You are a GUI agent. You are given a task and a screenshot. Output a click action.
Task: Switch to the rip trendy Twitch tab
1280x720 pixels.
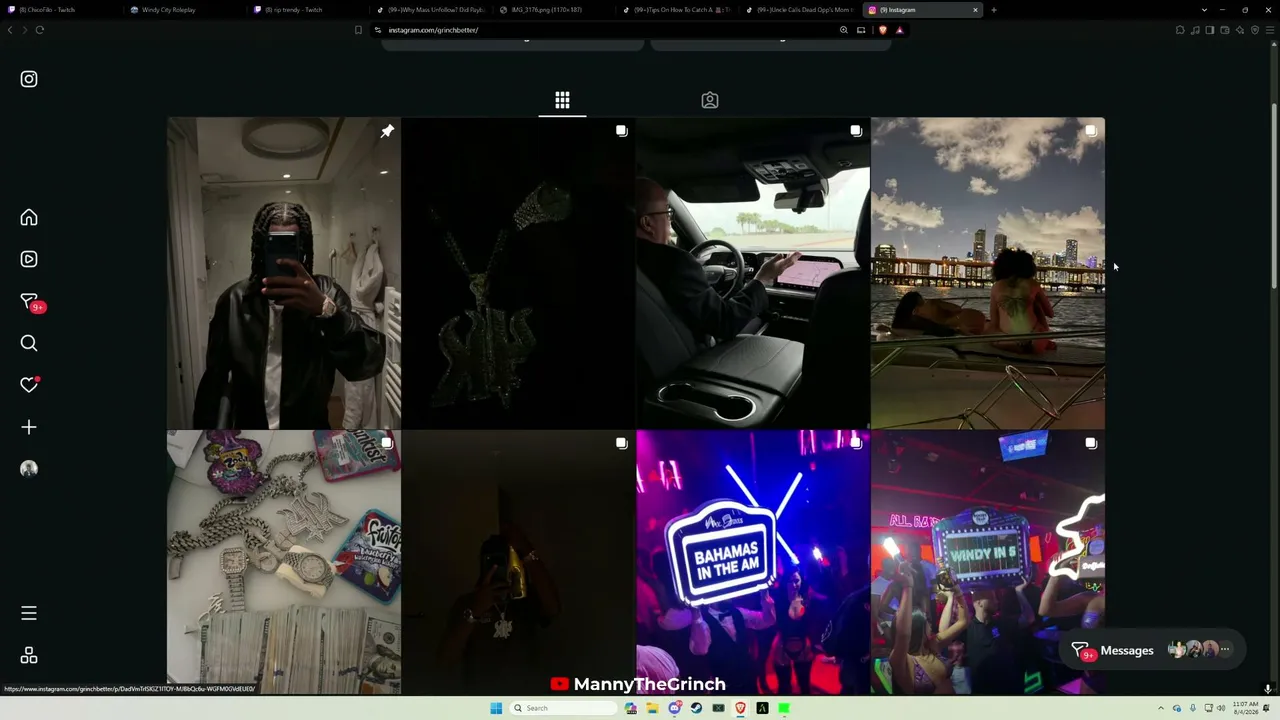click(x=306, y=10)
